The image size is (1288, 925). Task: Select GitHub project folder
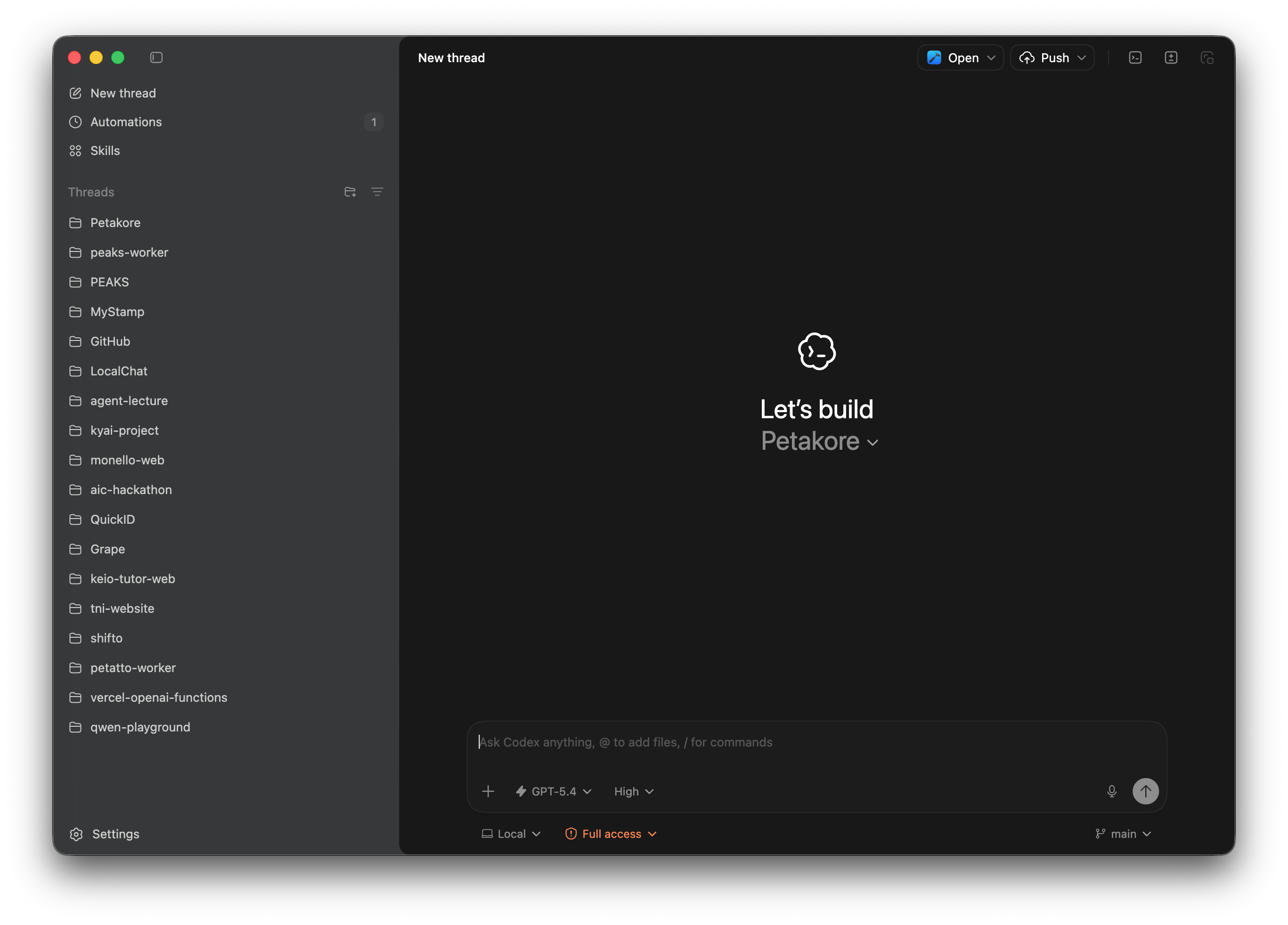click(226, 341)
